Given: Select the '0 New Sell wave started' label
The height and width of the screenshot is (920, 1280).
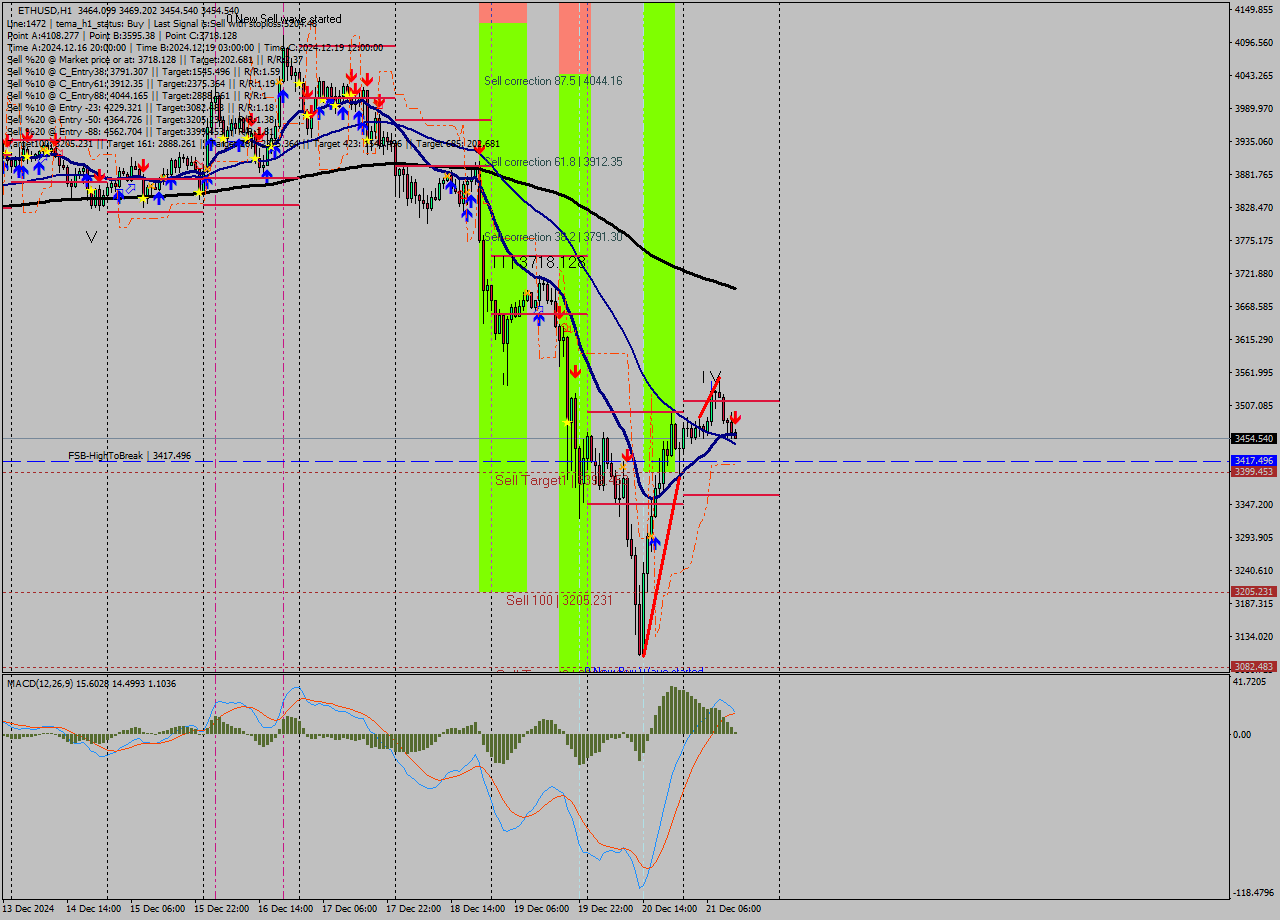Looking at the screenshot, I should tap(284, 19).
